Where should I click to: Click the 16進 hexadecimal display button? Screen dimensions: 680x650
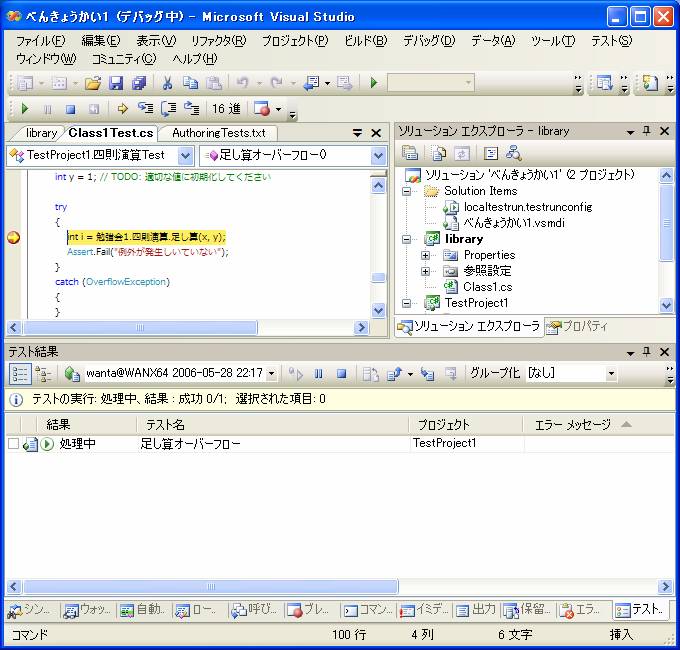[226, 109]
